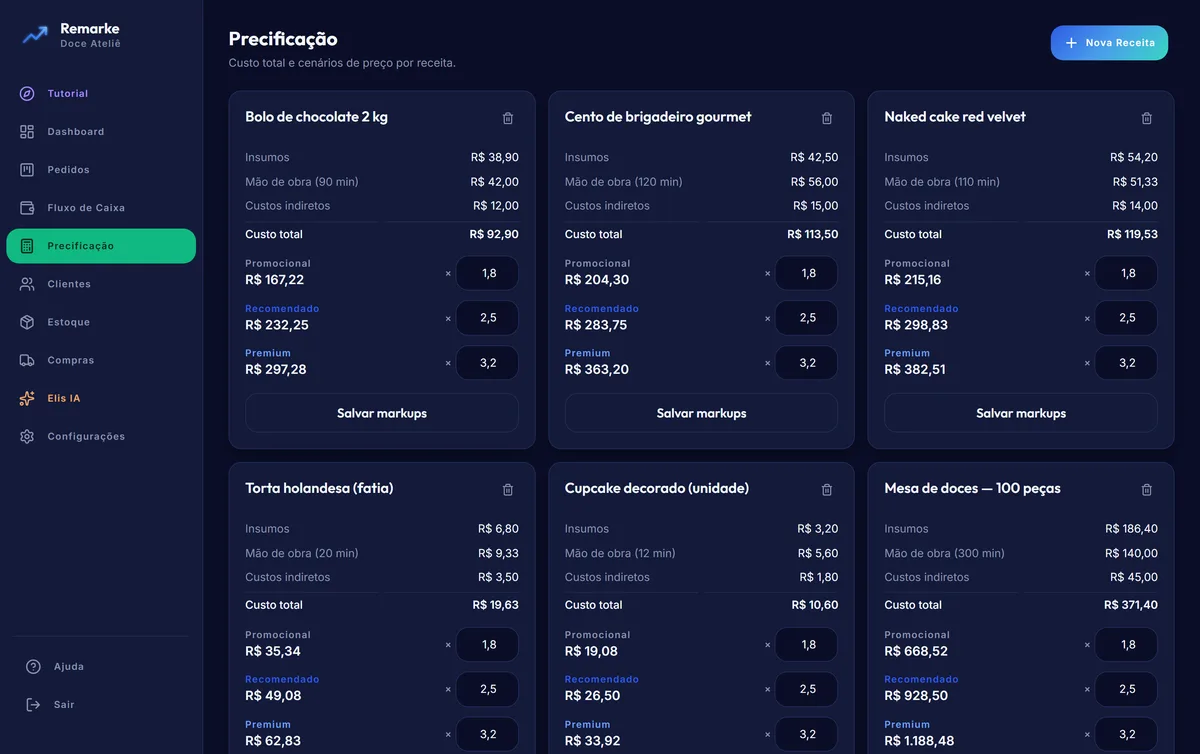This screenshot has height=754, width=1200.
Task: Edit Premium markup for Bolo de chocolate
Action: [488, 363]
